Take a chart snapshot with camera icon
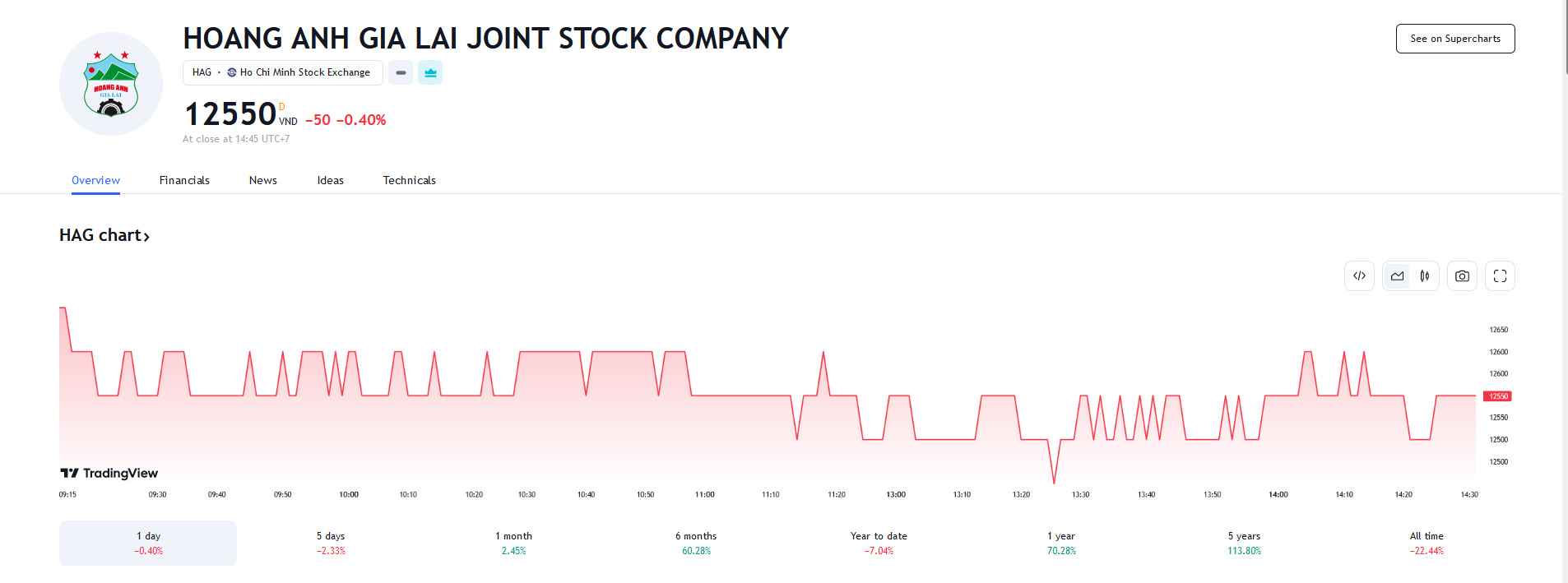 click(x=1462, y=276)
